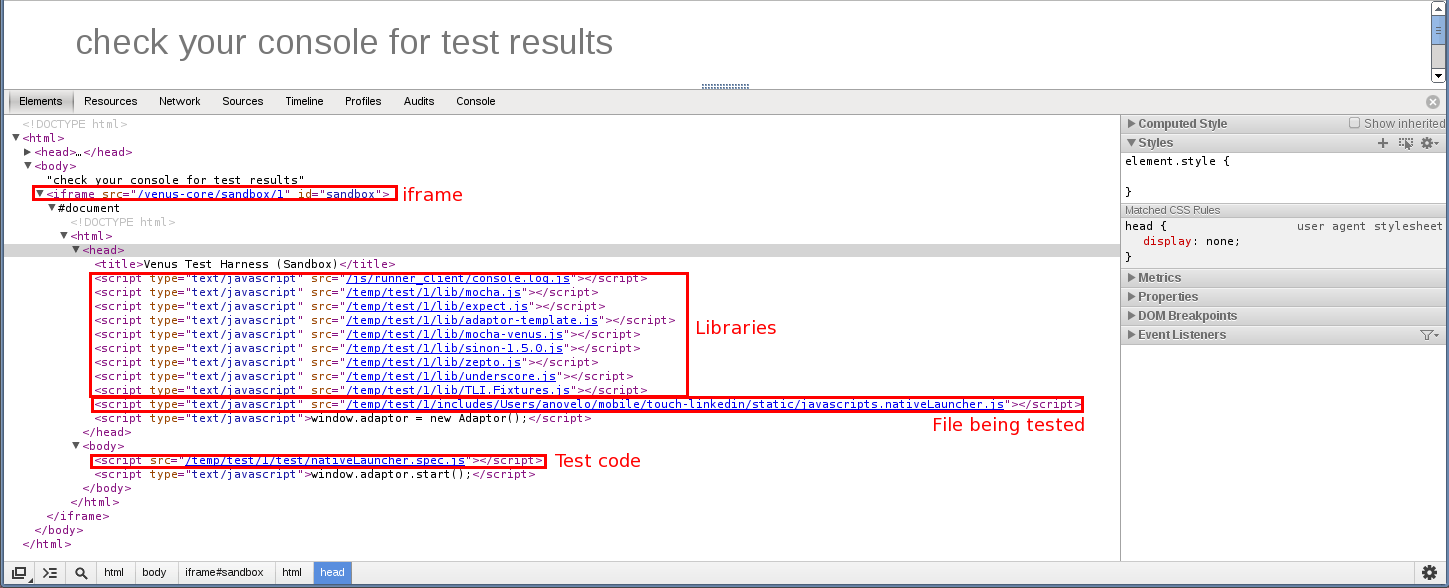Open DevTools settings gear icon
The height and width of the screenshot is (588, 1449).
[1430, 572]
